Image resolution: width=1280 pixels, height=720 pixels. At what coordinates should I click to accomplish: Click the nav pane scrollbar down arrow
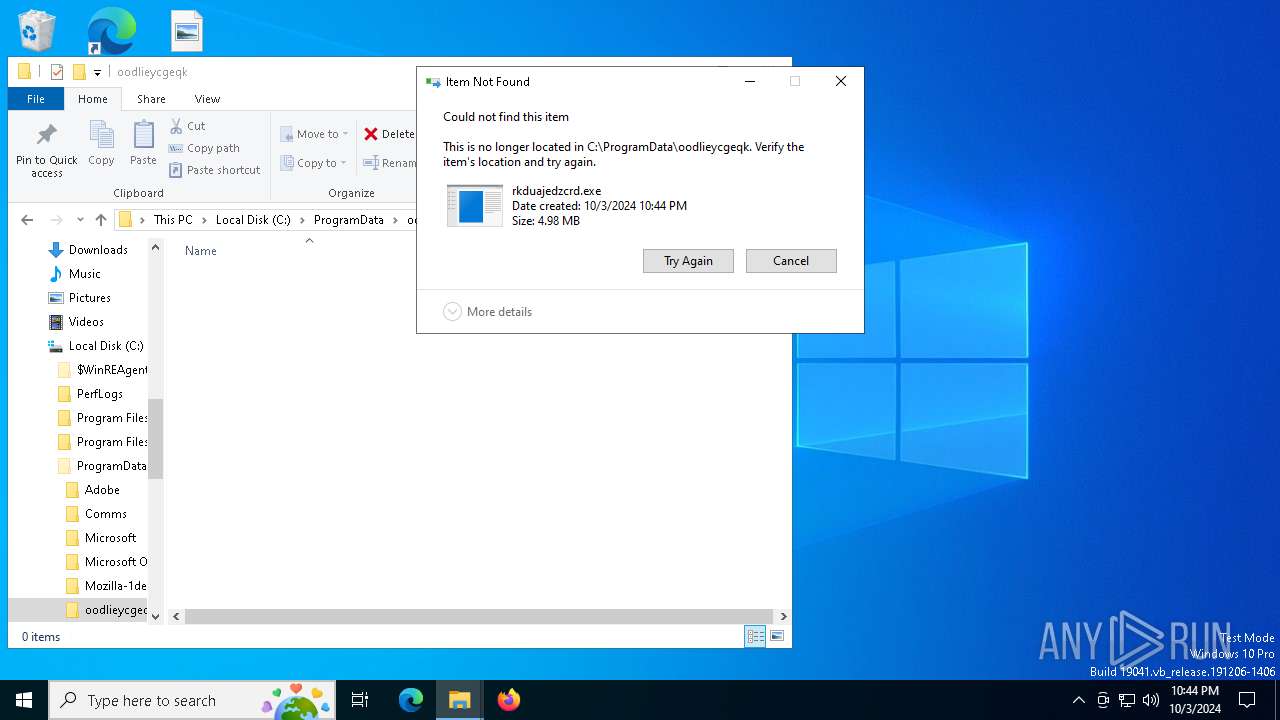pyautogui.click(x=155, y=616)
